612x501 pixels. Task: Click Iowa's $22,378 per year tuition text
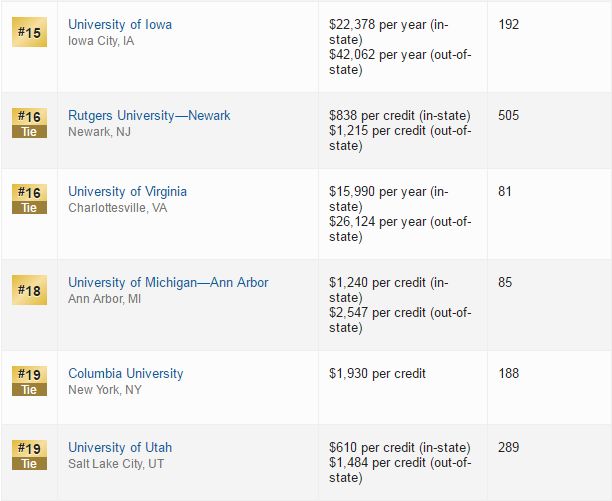389,32
